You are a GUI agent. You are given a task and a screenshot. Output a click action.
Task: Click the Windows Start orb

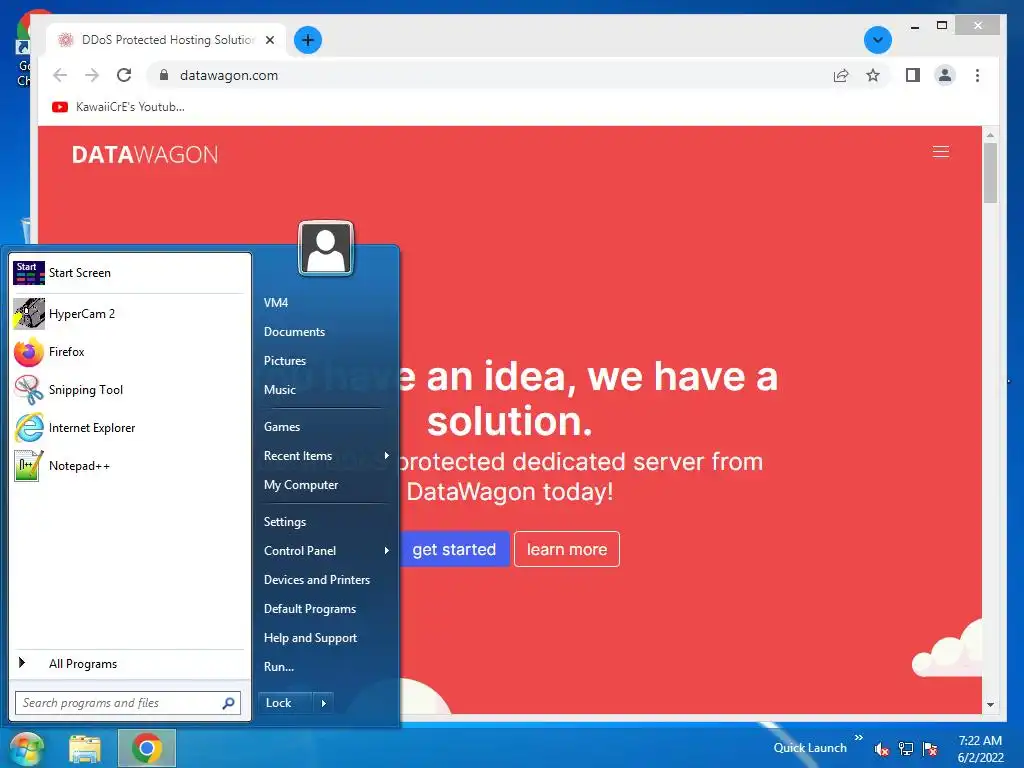click(27, 748)
